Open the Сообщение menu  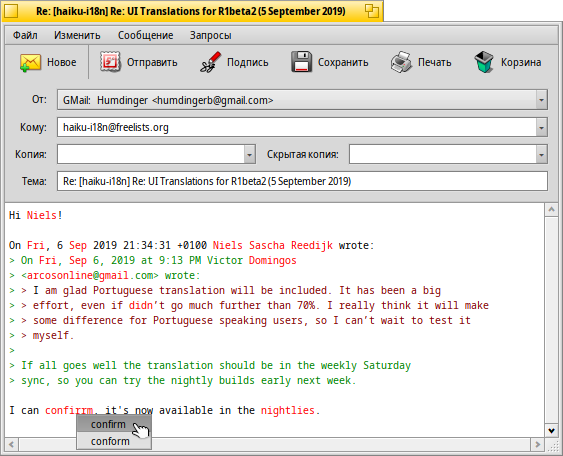point(145,35)
